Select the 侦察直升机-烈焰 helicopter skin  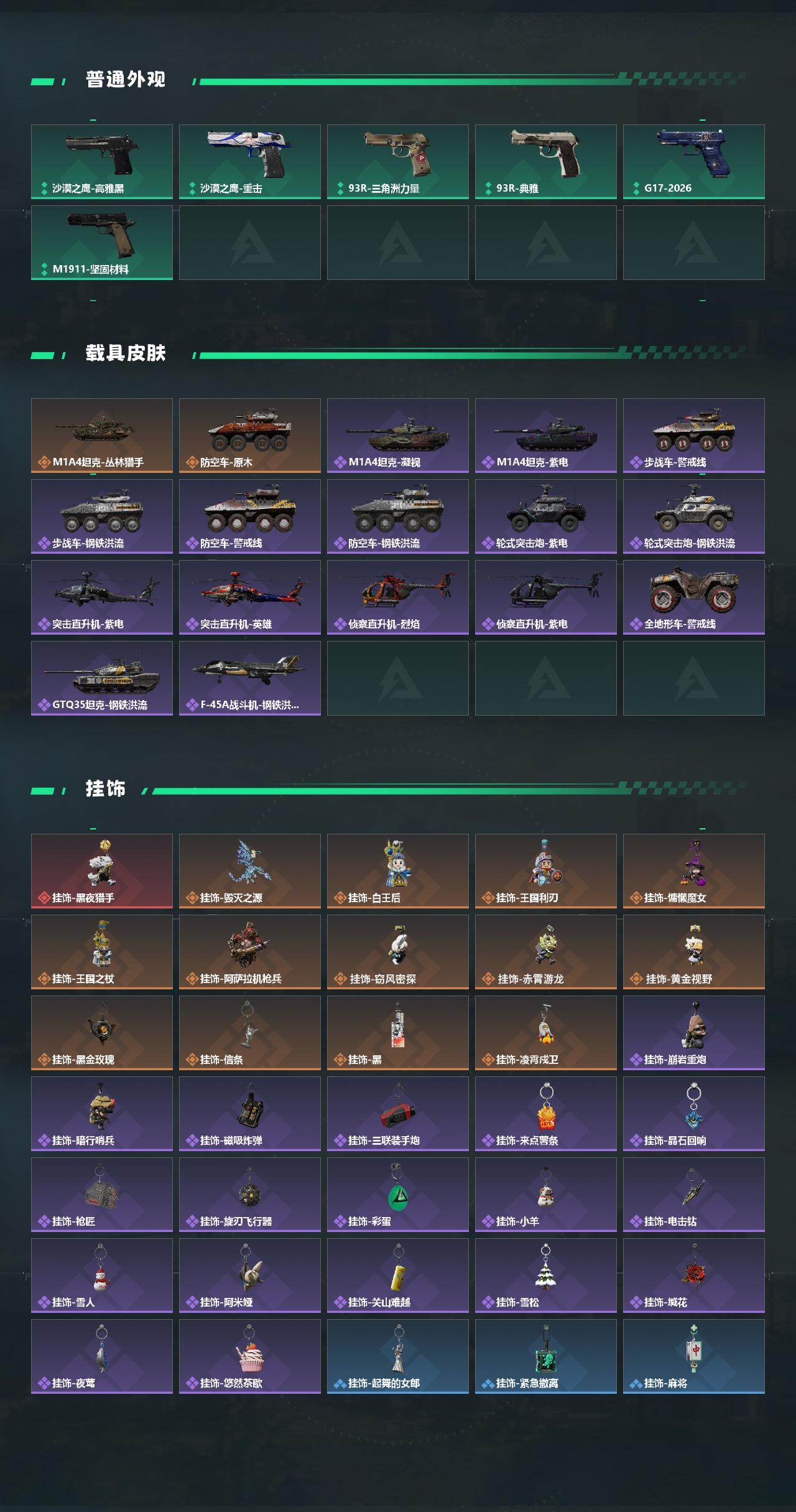[x=398, y=597]
